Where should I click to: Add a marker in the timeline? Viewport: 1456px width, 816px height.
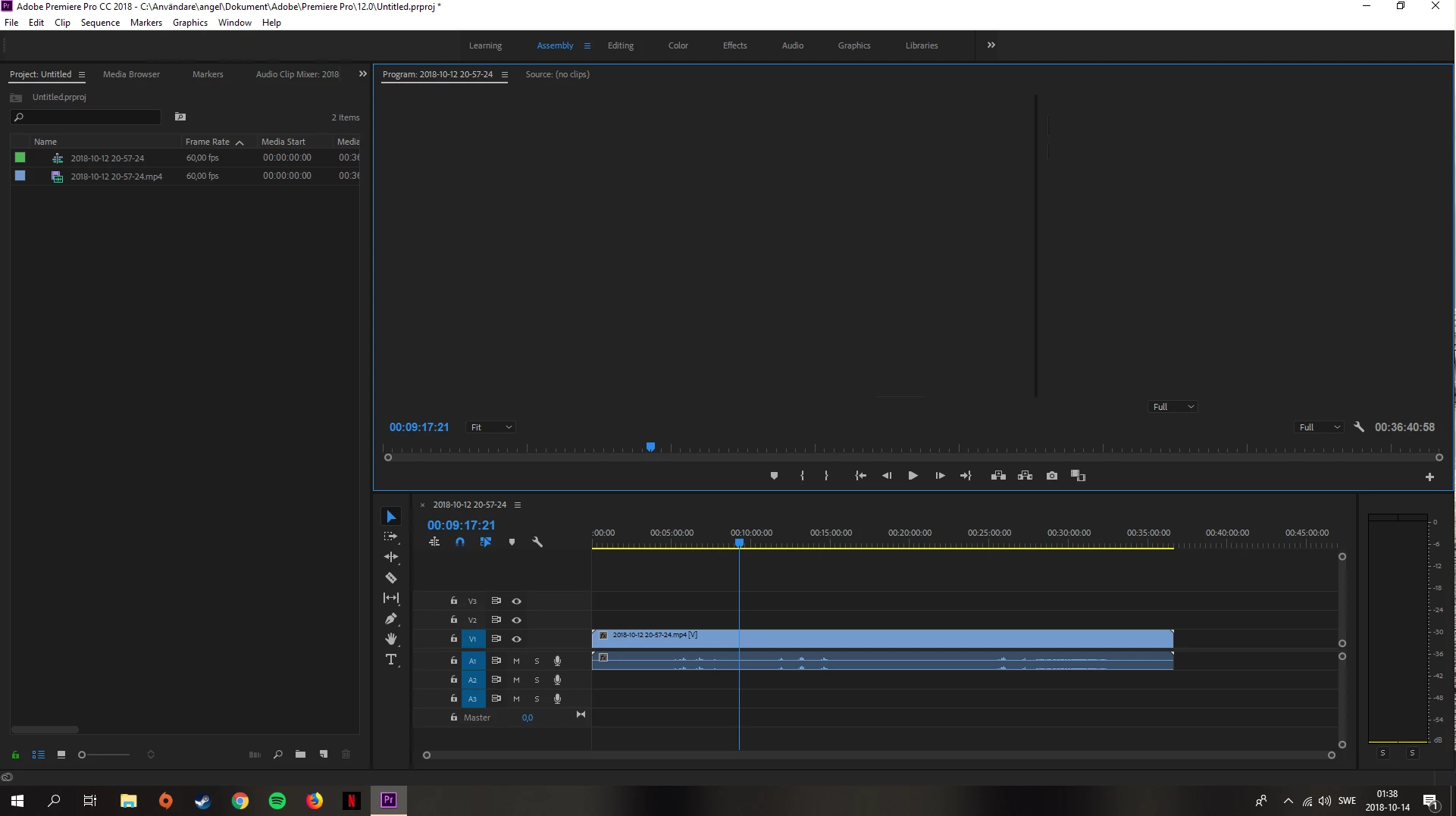[512, 542]
